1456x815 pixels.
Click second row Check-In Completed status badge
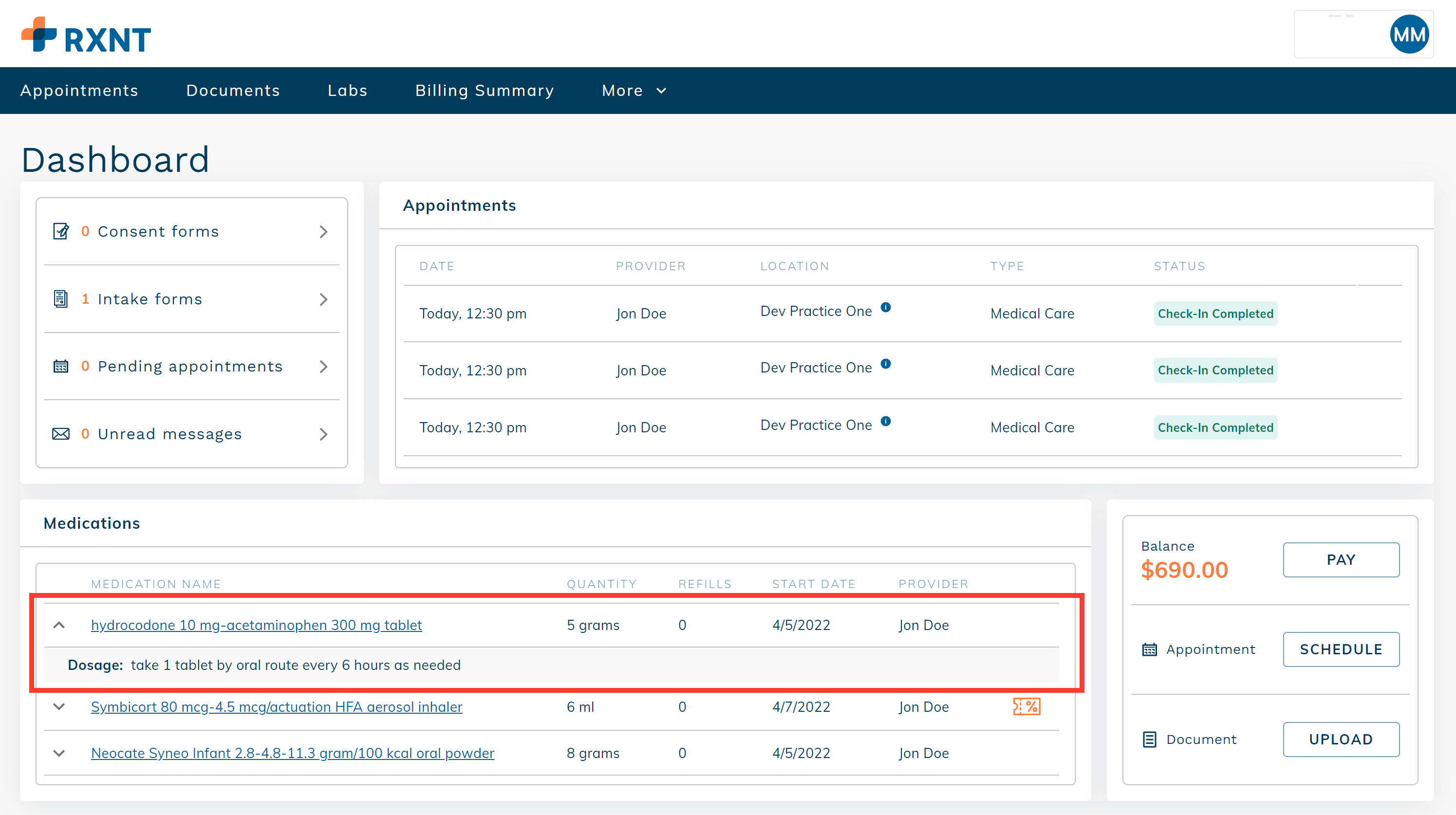tap(1215, 370)
